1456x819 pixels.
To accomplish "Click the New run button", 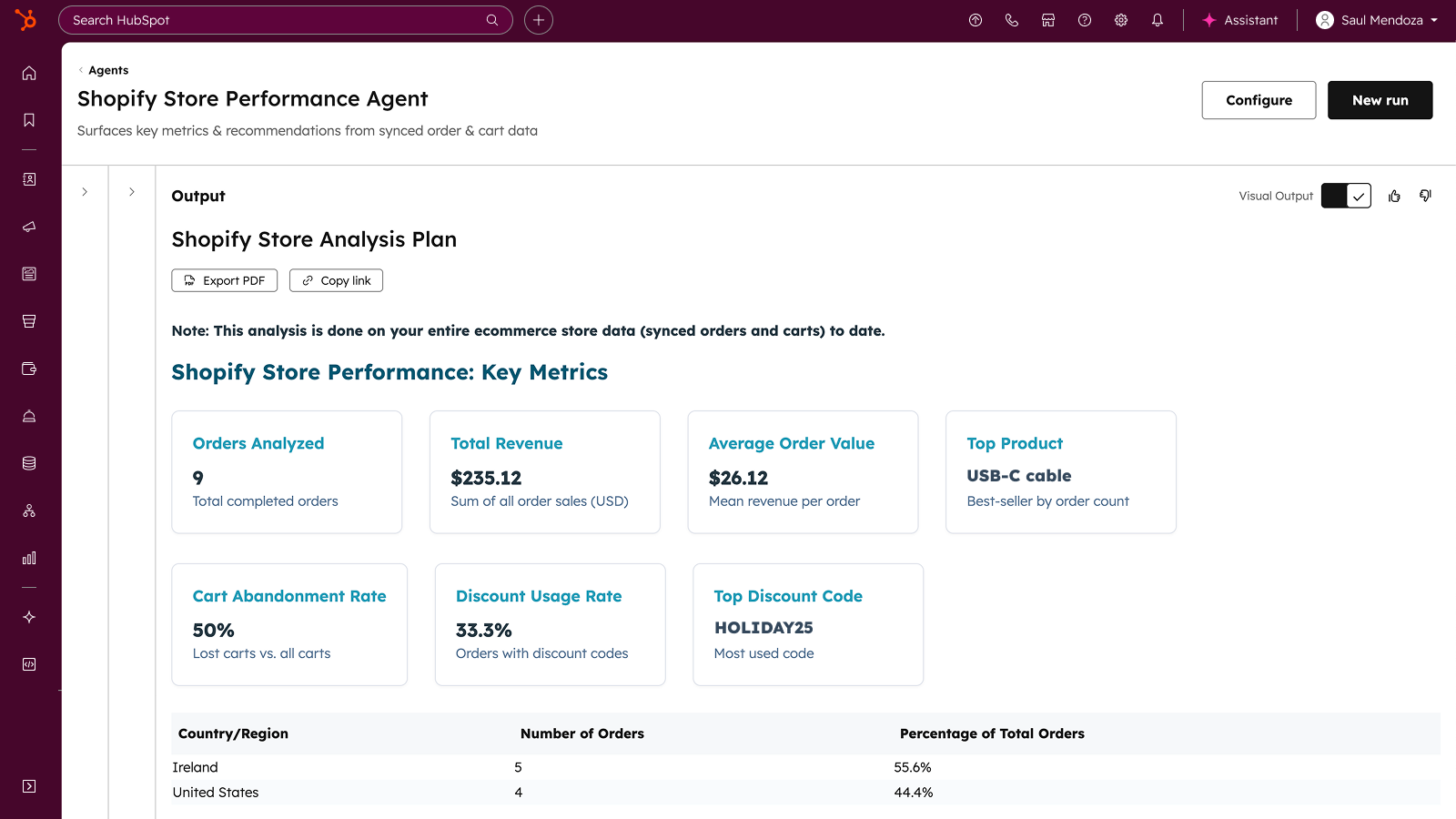I will 1380,100.
